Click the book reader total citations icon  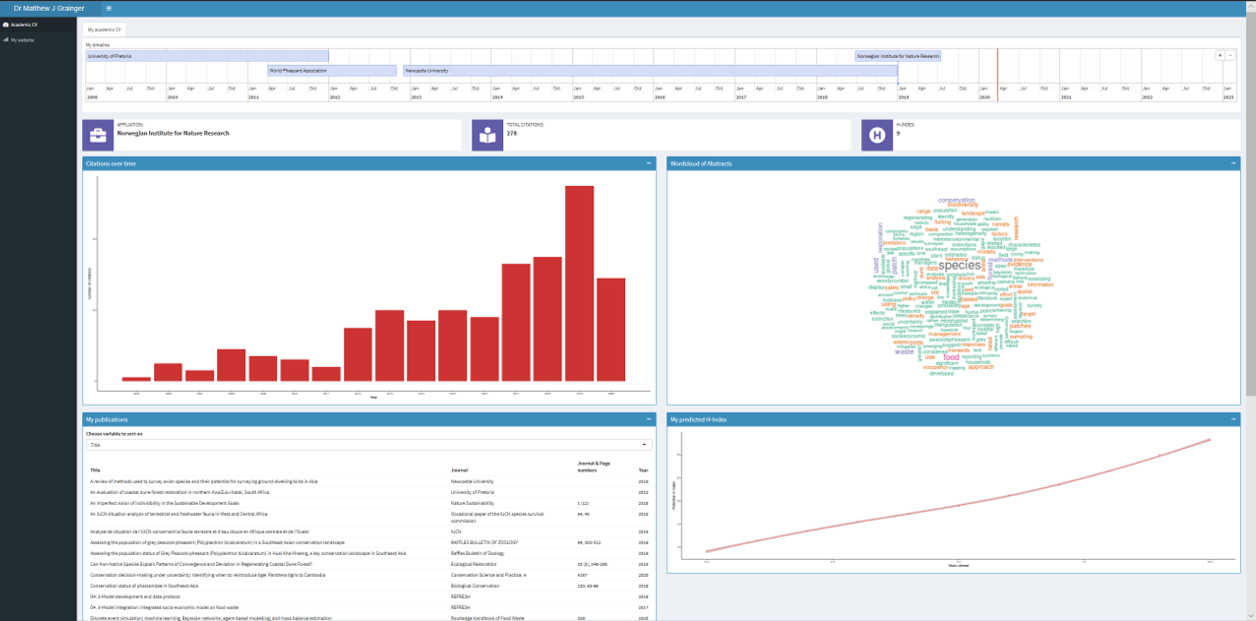487,135
